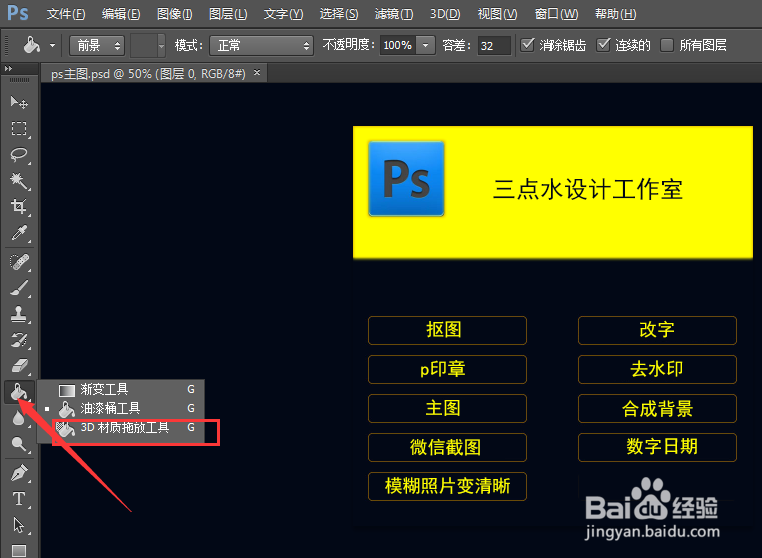
Task: Toggle the 连续的 checkbox
Action: 603,45
